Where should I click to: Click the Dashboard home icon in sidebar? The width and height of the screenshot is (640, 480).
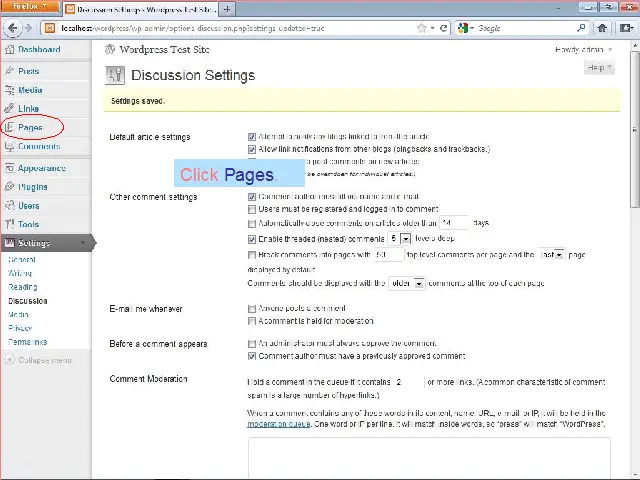pos(9,49)
